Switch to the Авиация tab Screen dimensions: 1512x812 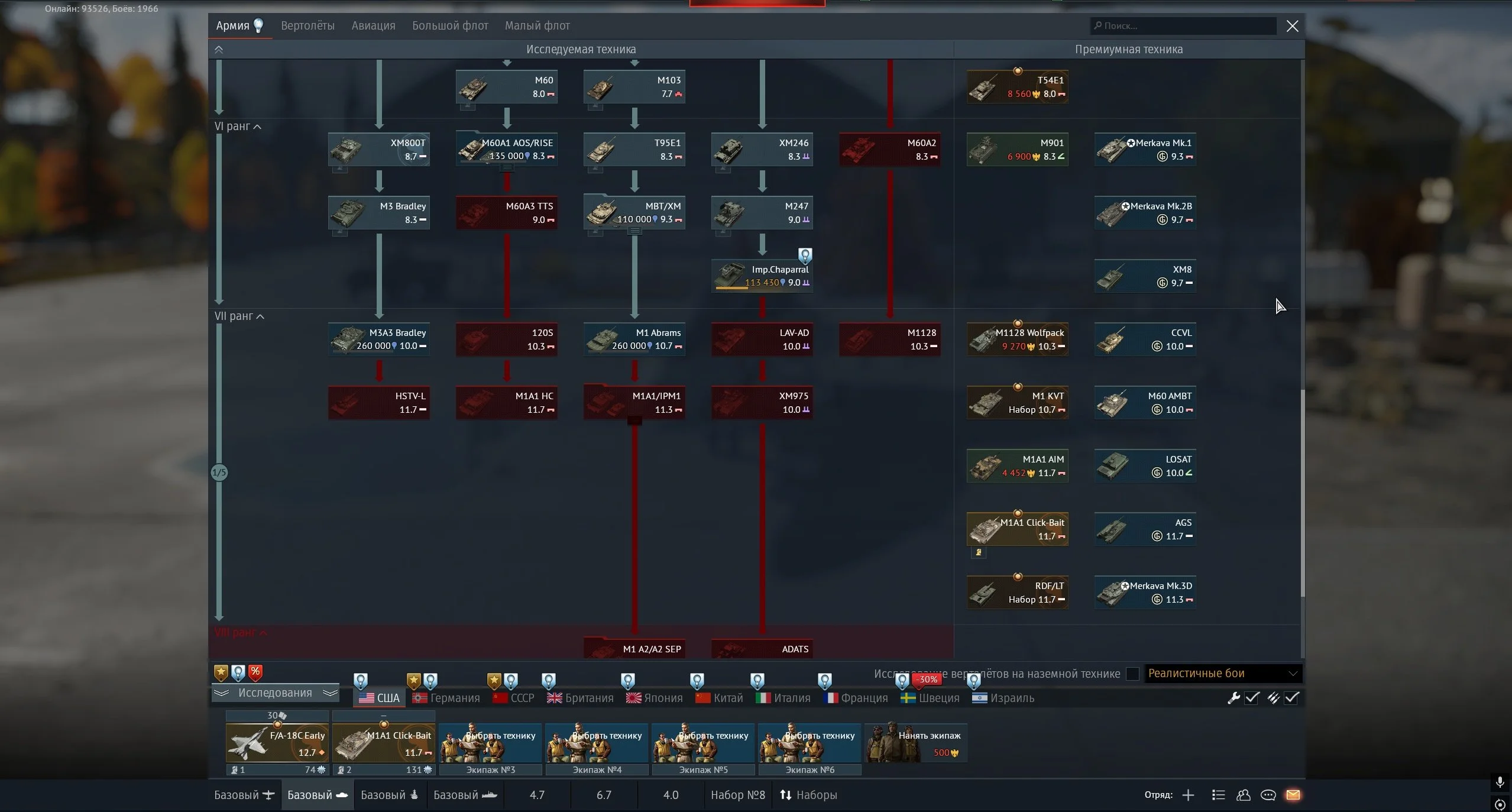click(x=373, y=26)
